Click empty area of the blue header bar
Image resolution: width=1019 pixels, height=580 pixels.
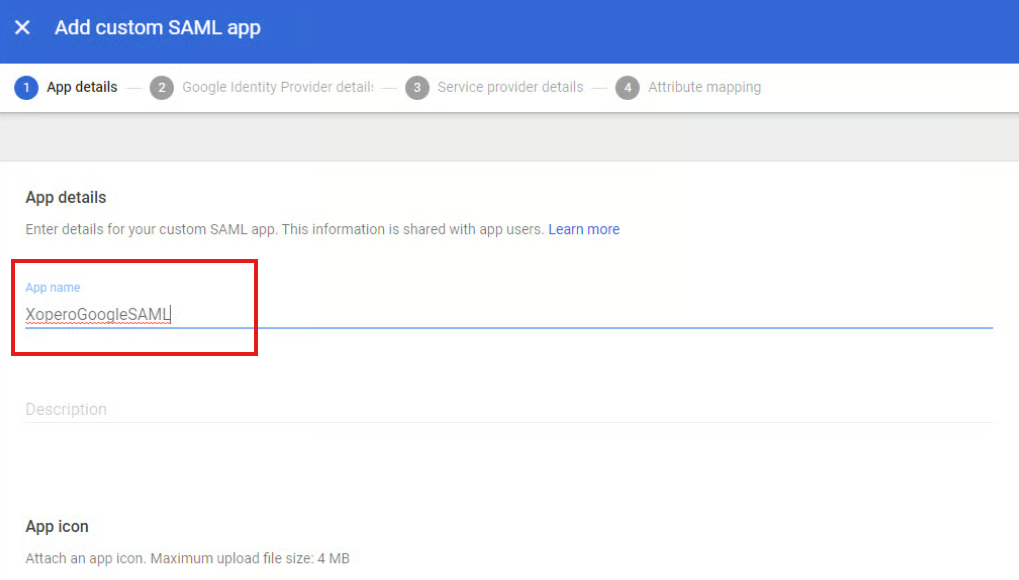(x=650, y=28)
